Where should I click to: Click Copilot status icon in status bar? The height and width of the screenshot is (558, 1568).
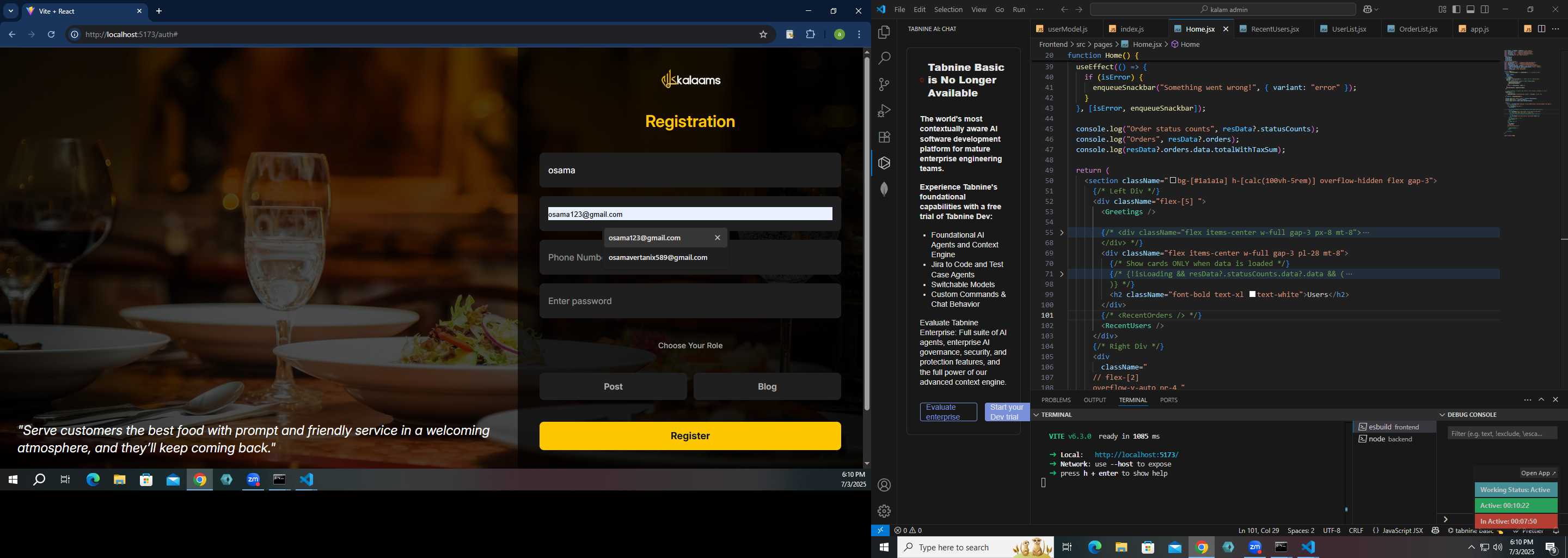click(x=1435, y=531)
